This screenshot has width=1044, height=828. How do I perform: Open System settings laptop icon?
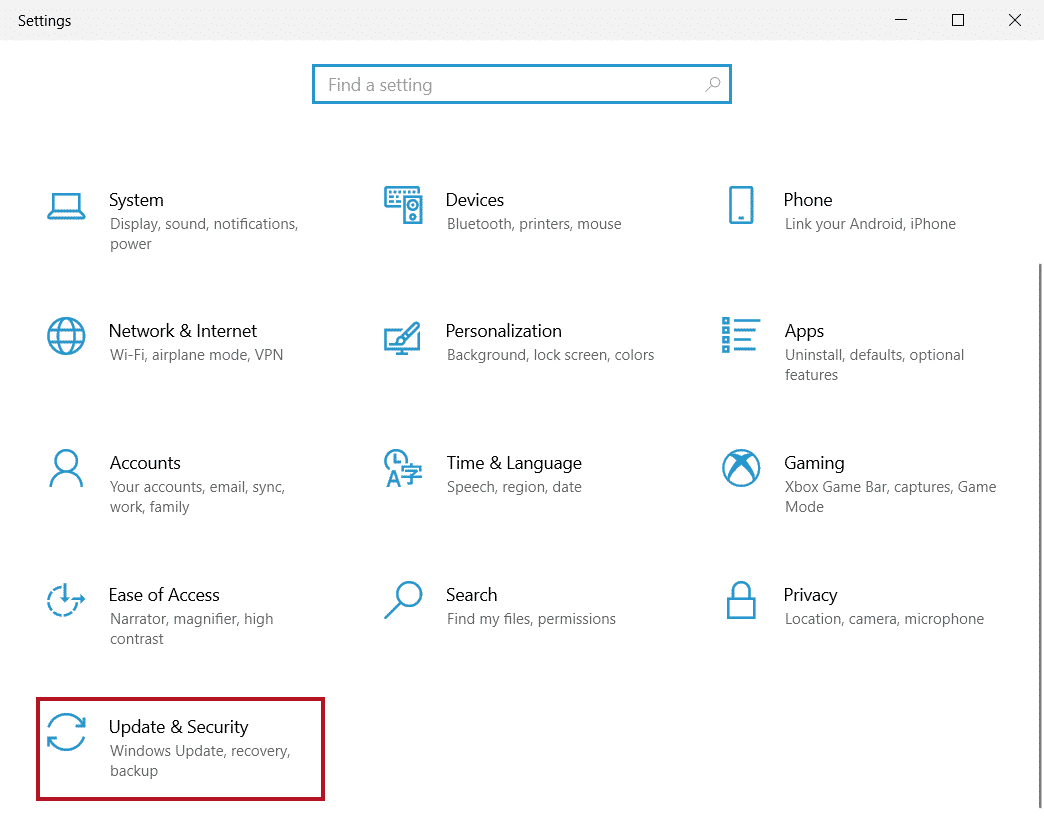pos(66,206)
